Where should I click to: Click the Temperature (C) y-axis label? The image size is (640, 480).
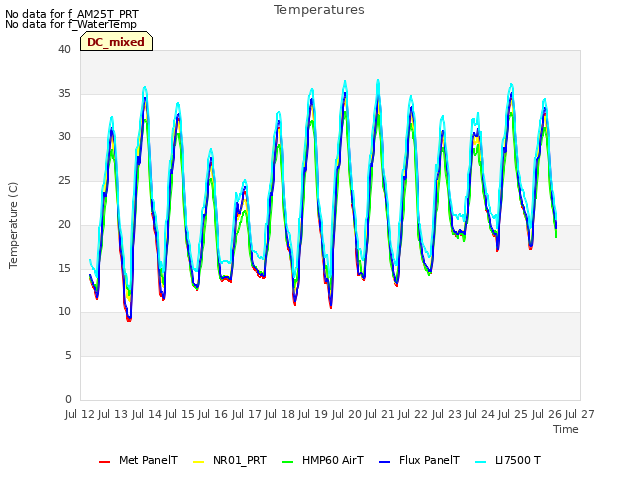coord(13,225)
